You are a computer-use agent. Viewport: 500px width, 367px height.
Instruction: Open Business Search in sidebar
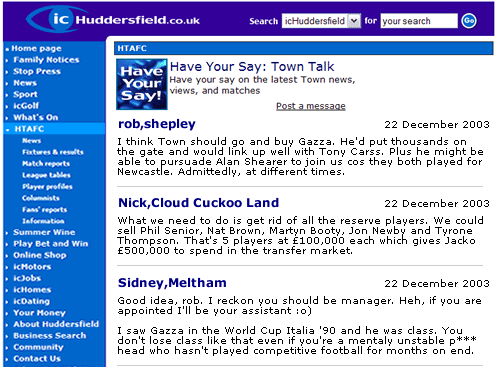(50, 336)
